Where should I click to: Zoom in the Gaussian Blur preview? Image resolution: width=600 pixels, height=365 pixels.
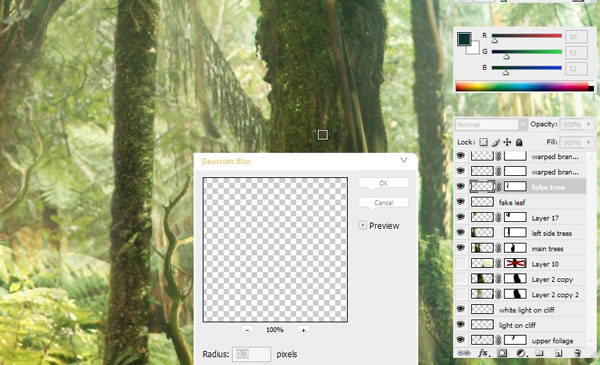tap(303, 330)
